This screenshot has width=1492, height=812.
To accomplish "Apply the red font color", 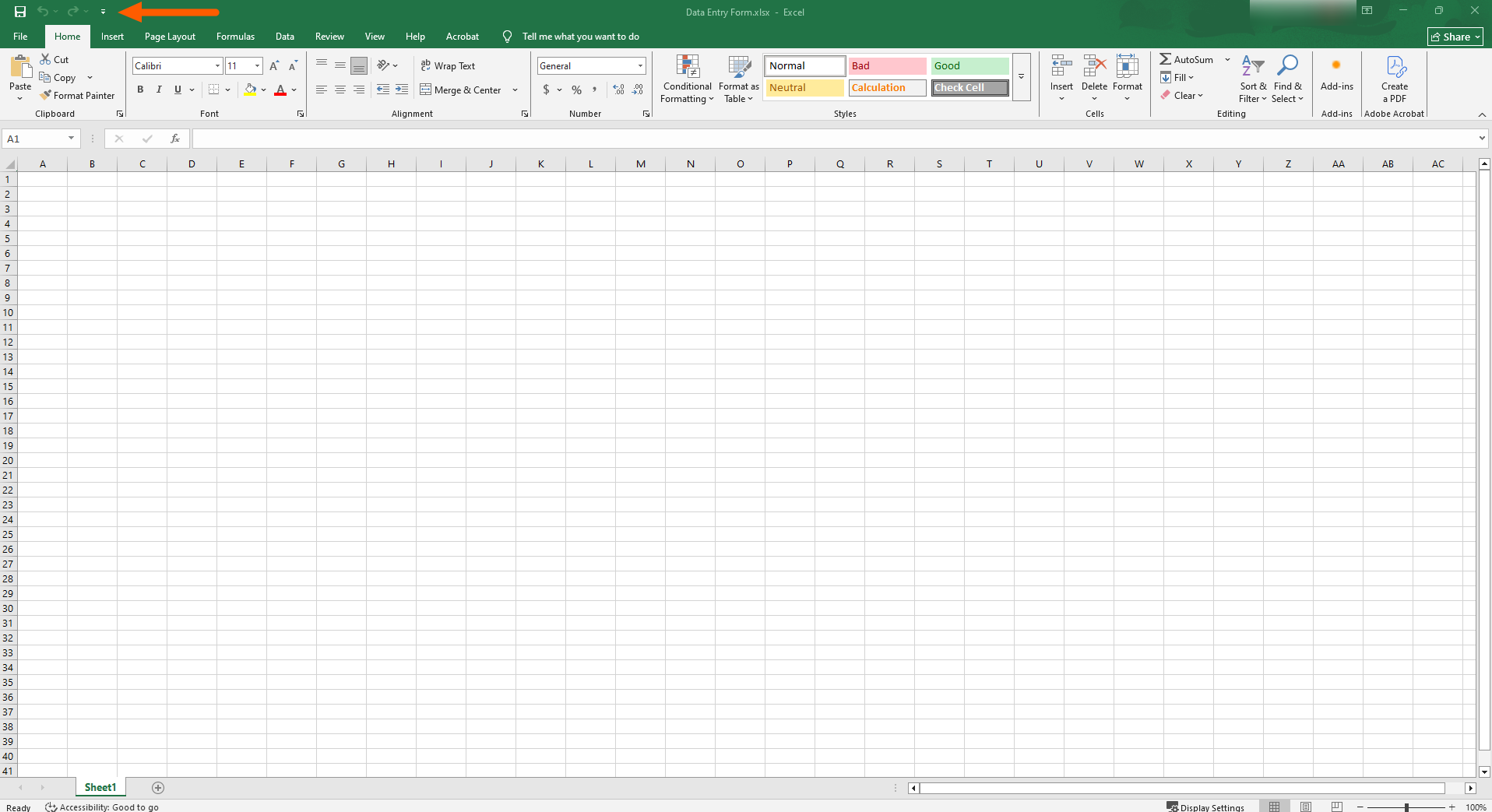I will tap(280, 90).
